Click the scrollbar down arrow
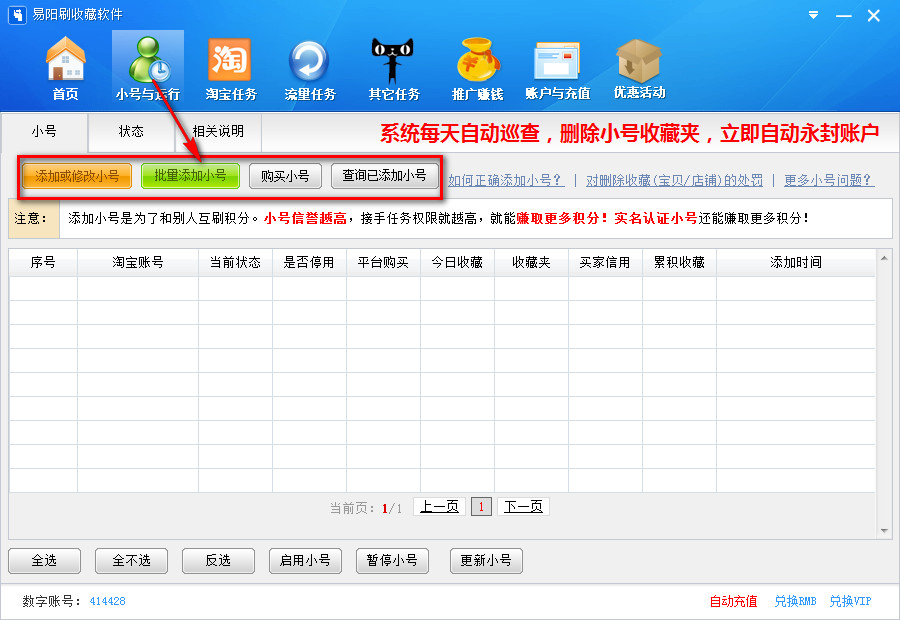This screenshot has height=620, width=900. pyautogui.click(x=884, y=531)
